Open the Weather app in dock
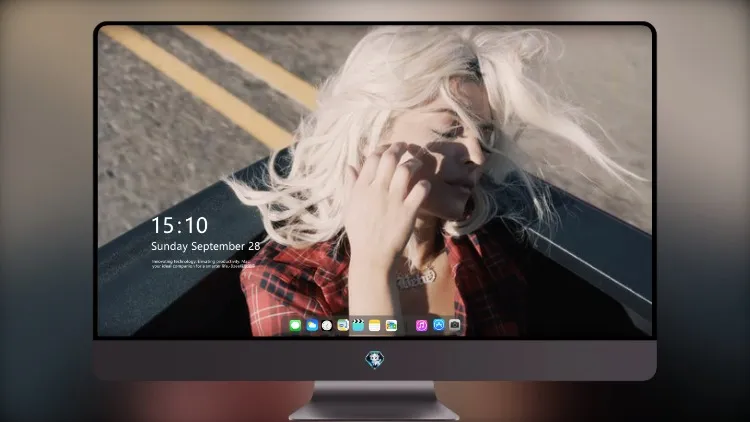The width and height of the screenshot is (750, 422). click(312, 326)
